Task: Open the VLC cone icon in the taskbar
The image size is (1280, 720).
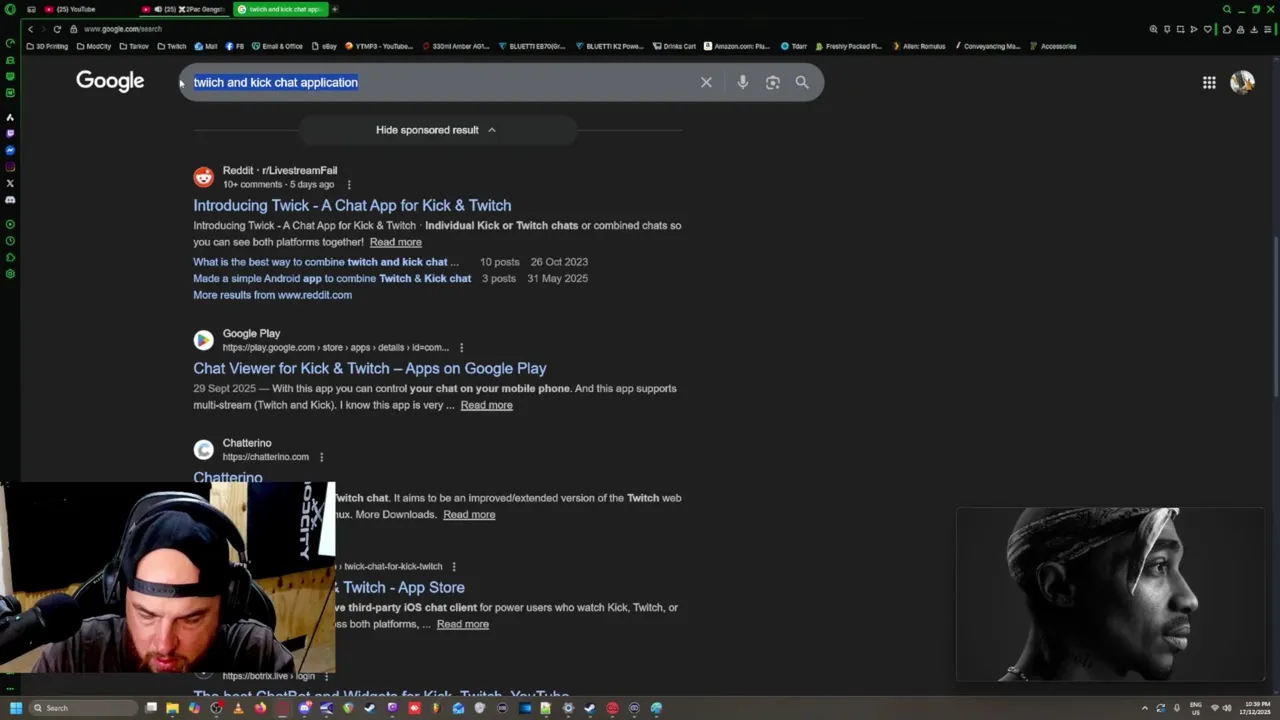Action: (x=238, y=708)
